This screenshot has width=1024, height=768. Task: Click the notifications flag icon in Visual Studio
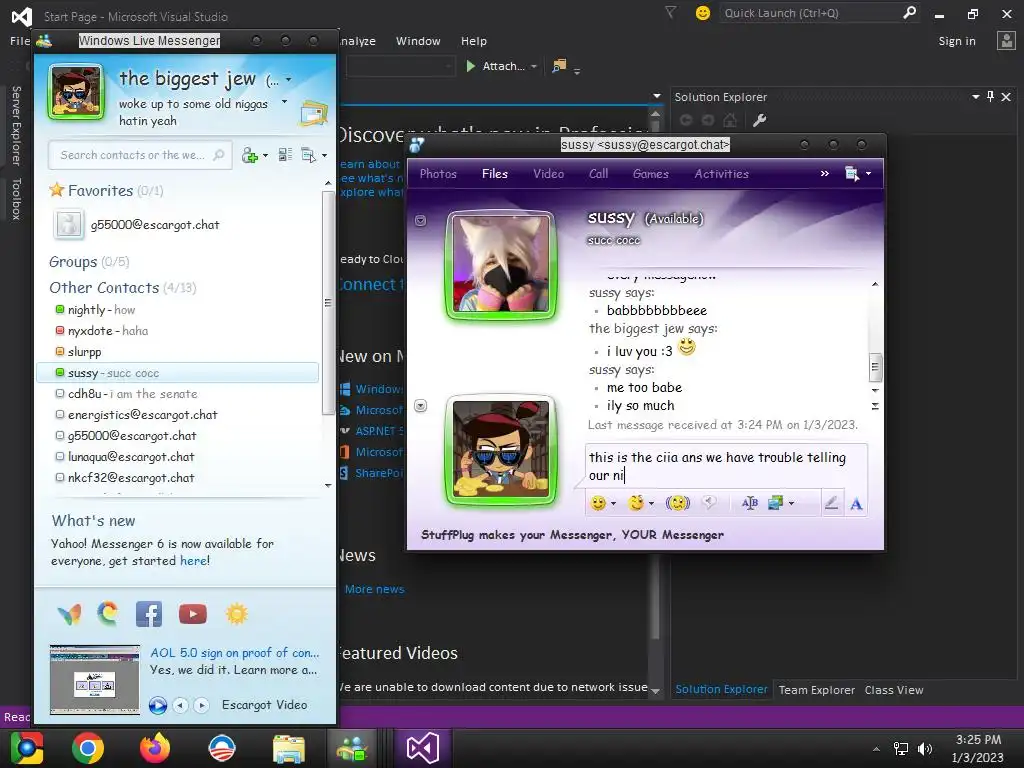click(x=670, y=12)
